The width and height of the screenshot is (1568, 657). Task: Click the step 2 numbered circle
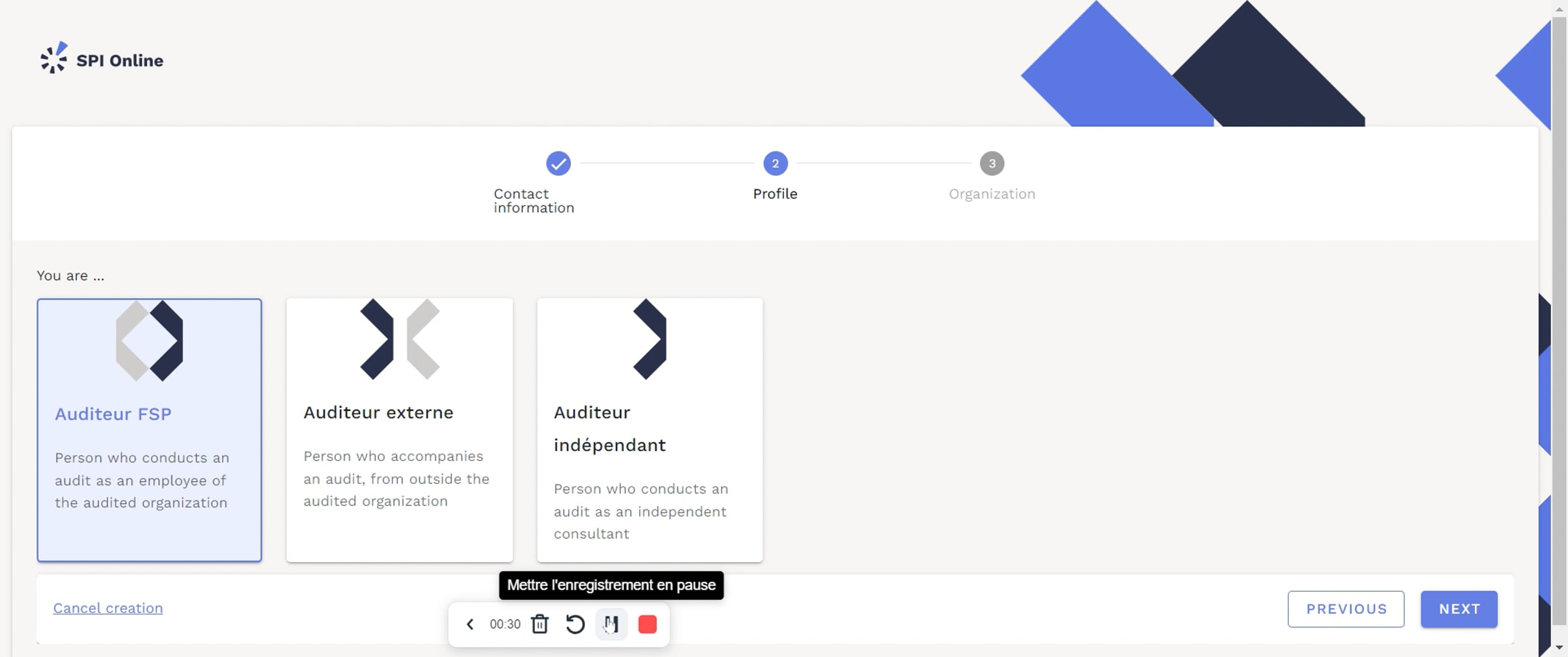click(775, 163)
